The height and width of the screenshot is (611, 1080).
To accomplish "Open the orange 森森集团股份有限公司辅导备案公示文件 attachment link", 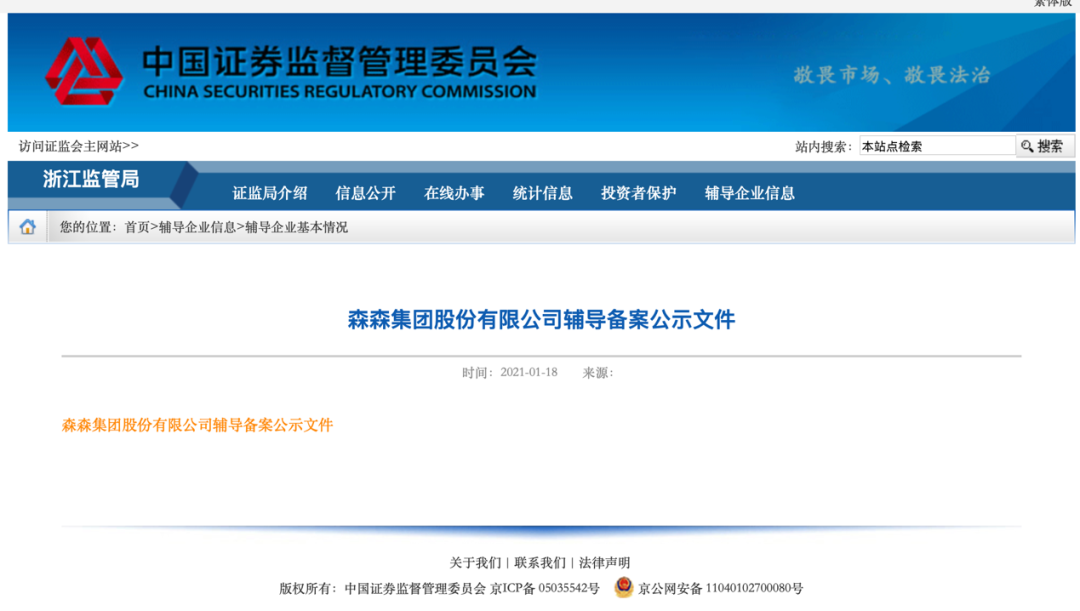I will point(197,425).
